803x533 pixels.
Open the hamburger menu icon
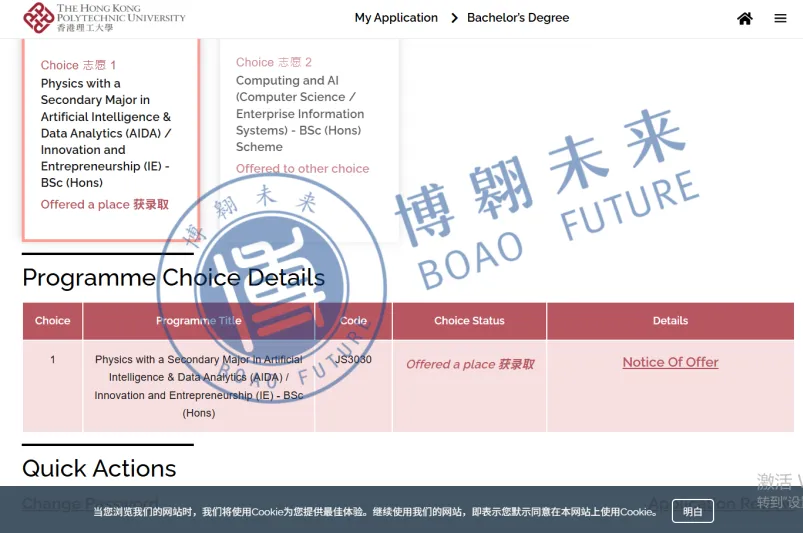[780, 18]
